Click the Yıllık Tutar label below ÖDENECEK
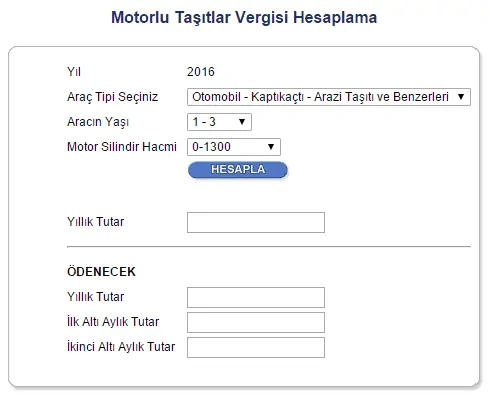The width and height of the screenshot is (489, 395). (95, 297)
